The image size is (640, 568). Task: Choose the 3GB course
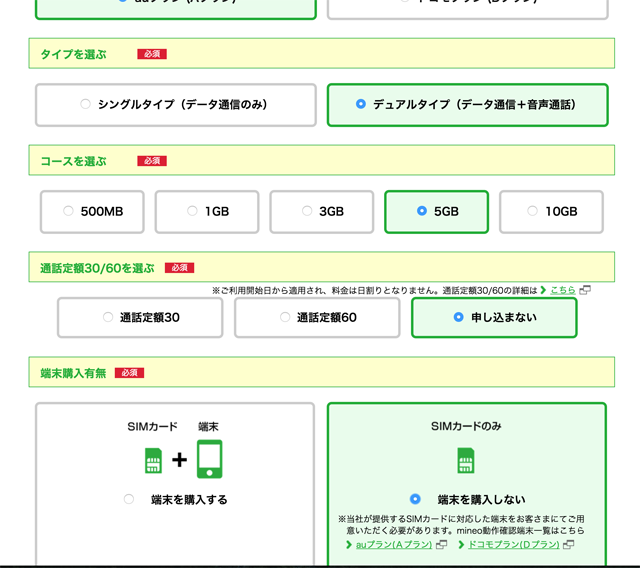coord(322,211)
